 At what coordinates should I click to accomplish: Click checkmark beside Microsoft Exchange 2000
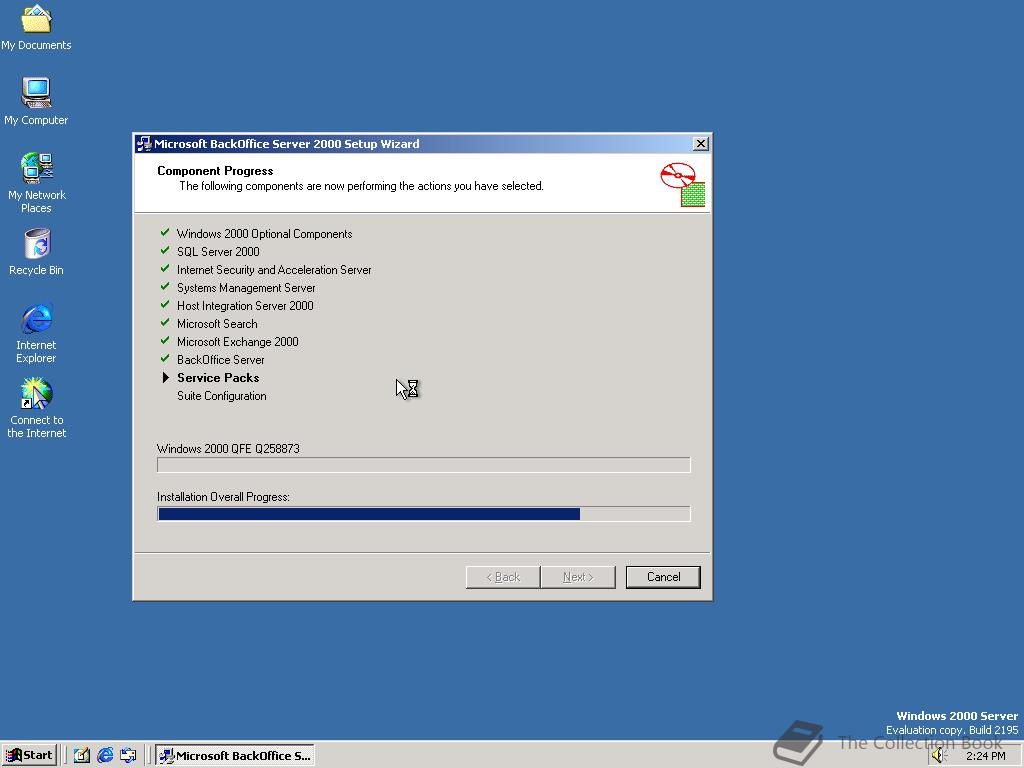pyautogui.click(x=165, y=341)
